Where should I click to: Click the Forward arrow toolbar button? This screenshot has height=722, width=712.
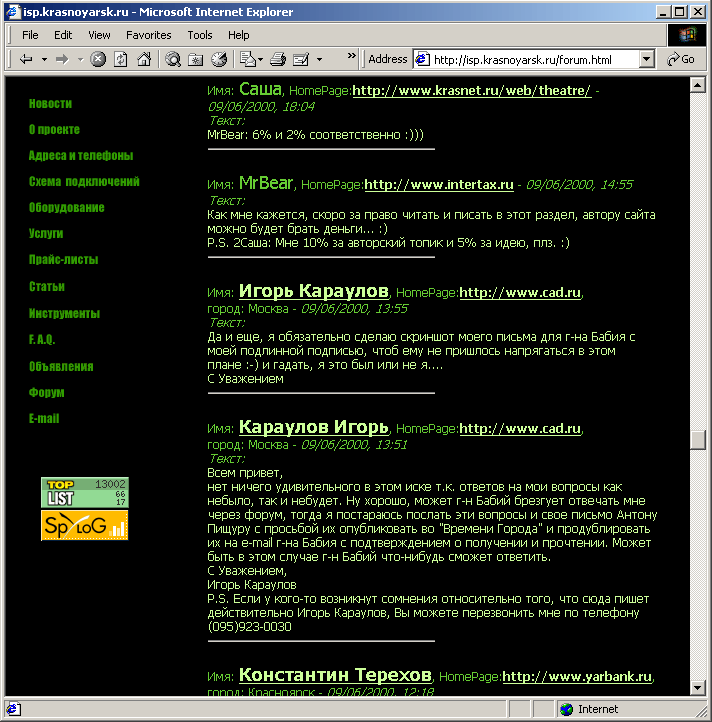pyautogui.click(x=62, y=59)
